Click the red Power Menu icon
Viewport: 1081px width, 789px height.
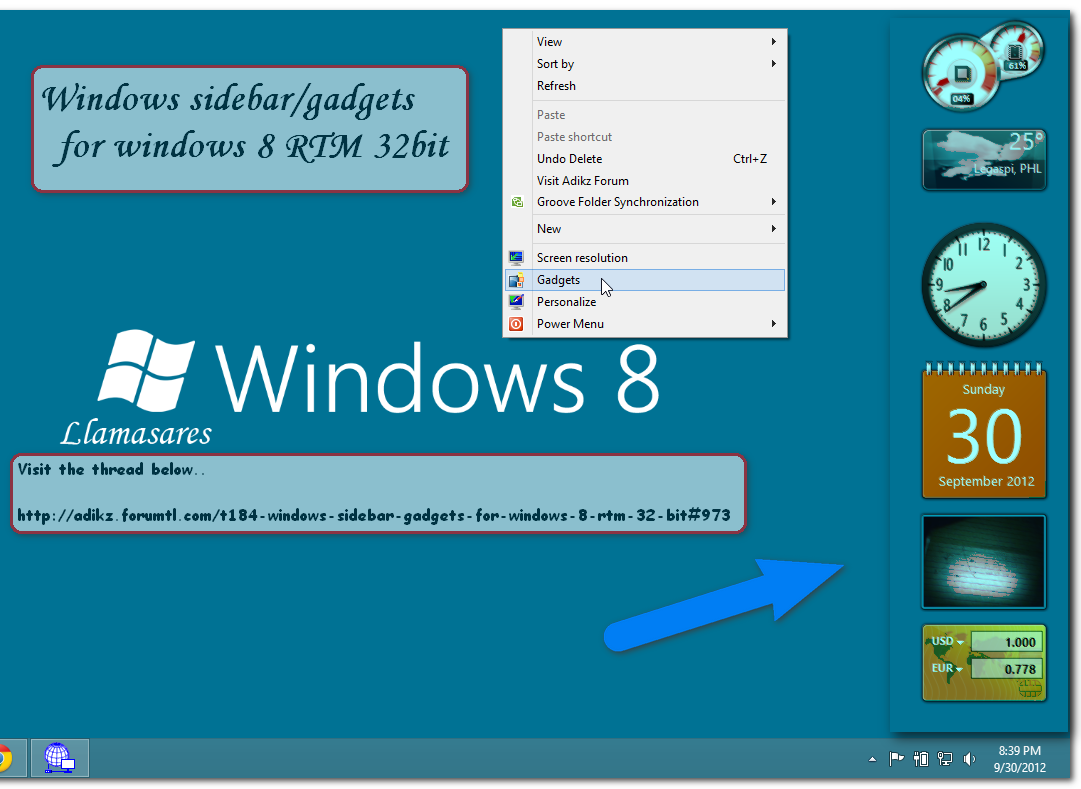click(x=516, y=323)
